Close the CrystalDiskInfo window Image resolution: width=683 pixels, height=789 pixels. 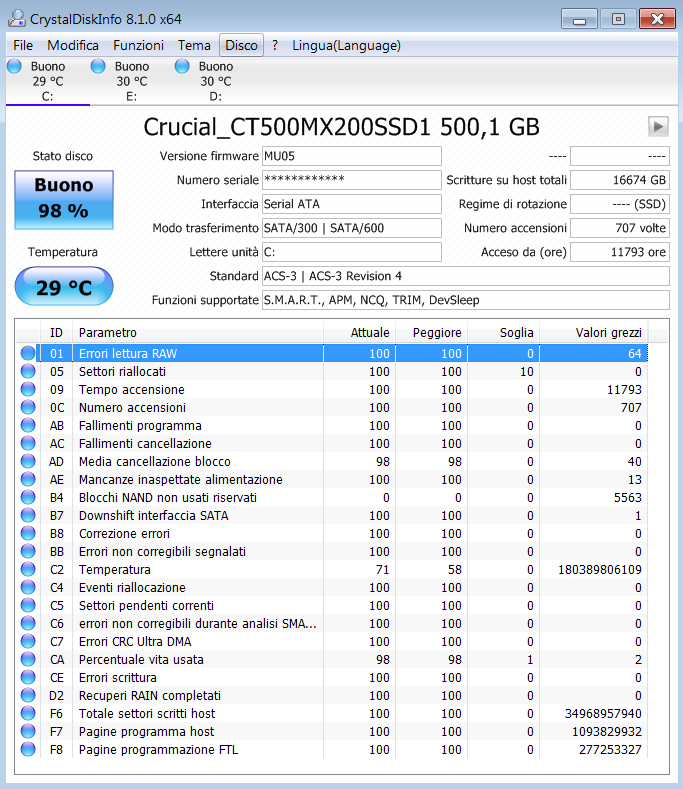(x=657, y=19)
